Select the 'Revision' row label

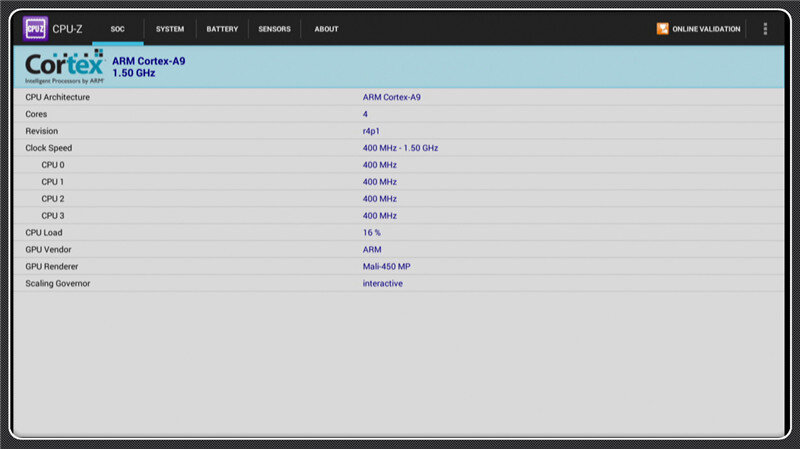(x=41, y=131)
